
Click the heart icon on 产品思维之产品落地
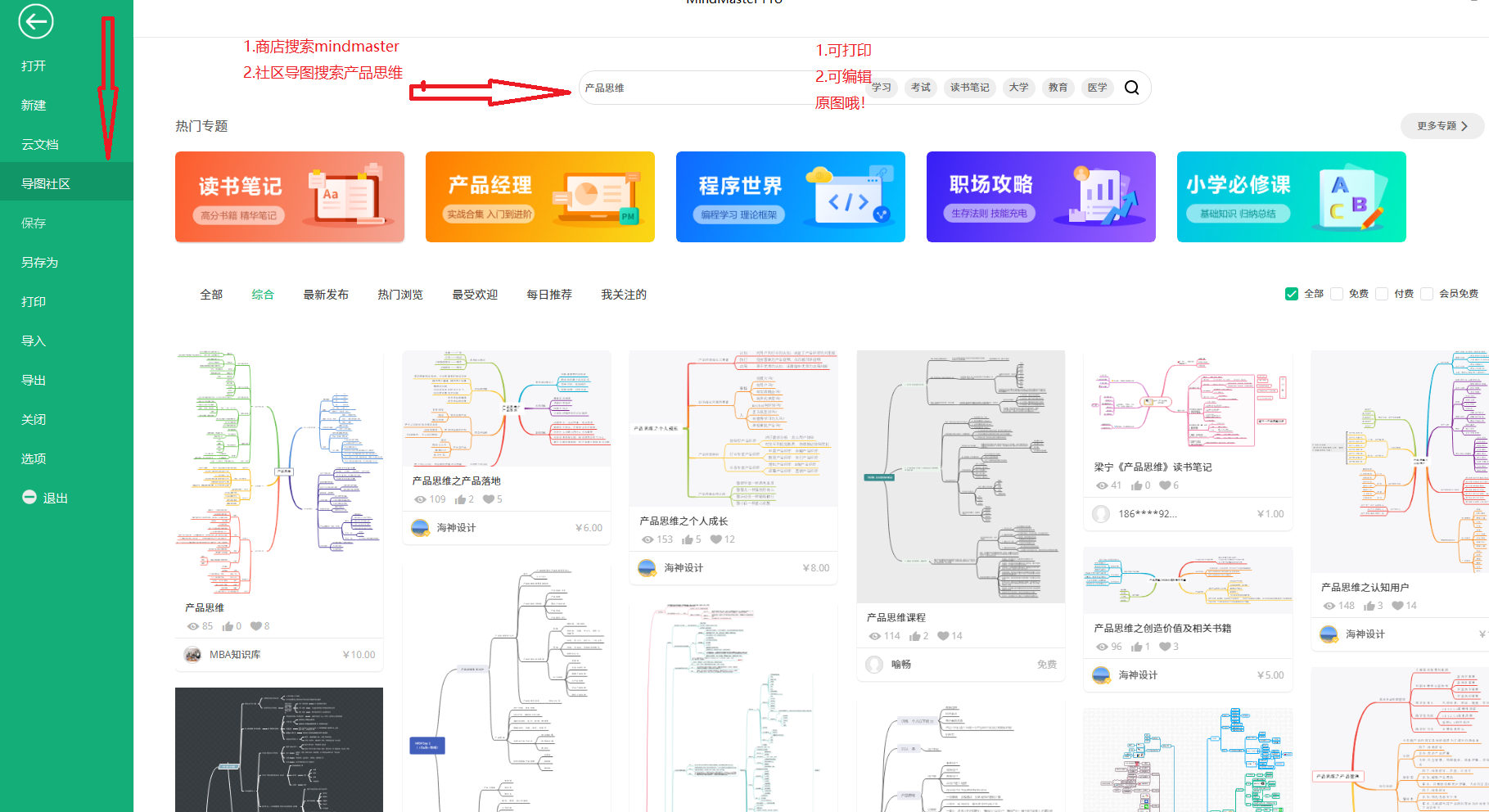coord(489,499)
